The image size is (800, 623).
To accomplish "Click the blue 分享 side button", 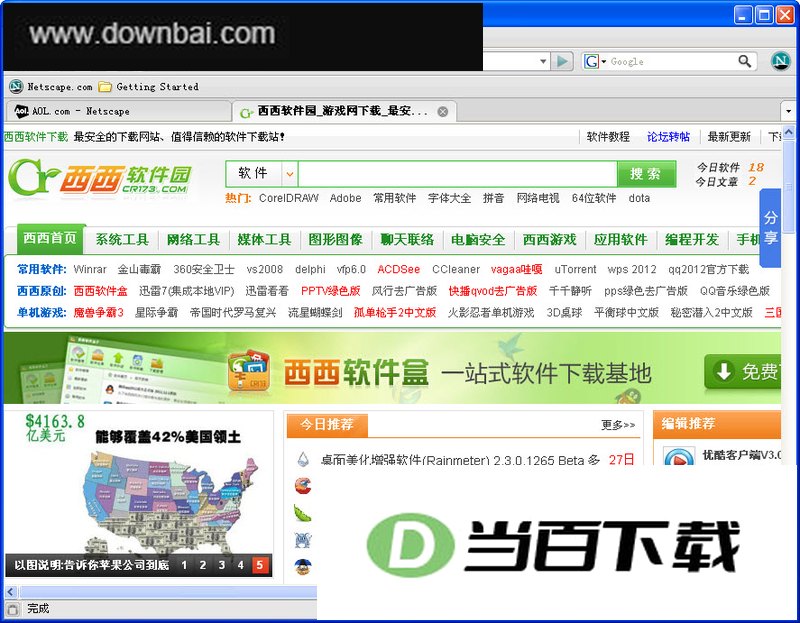I will point(770,228).
